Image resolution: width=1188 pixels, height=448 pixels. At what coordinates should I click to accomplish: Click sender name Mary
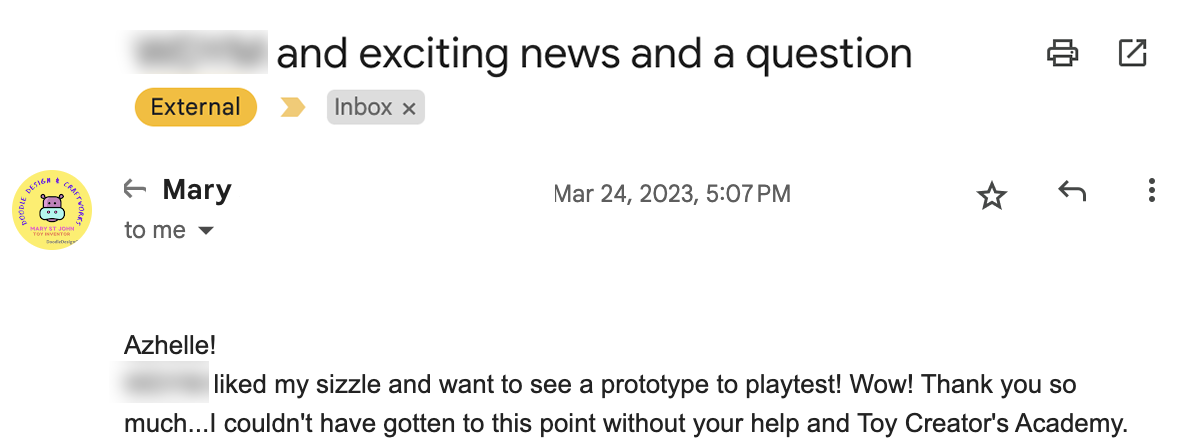(x=197, y=189)
